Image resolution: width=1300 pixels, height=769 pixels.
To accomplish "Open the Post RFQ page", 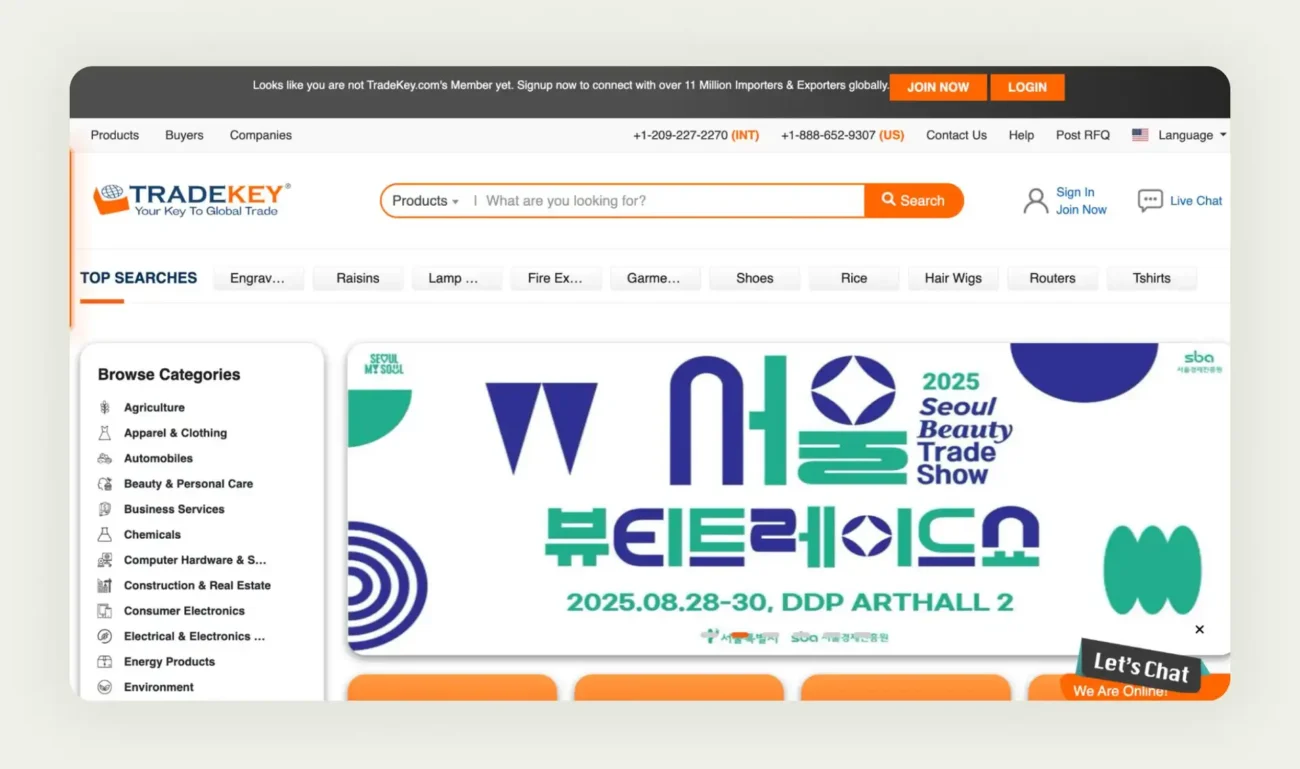I will coord(1082,135).
